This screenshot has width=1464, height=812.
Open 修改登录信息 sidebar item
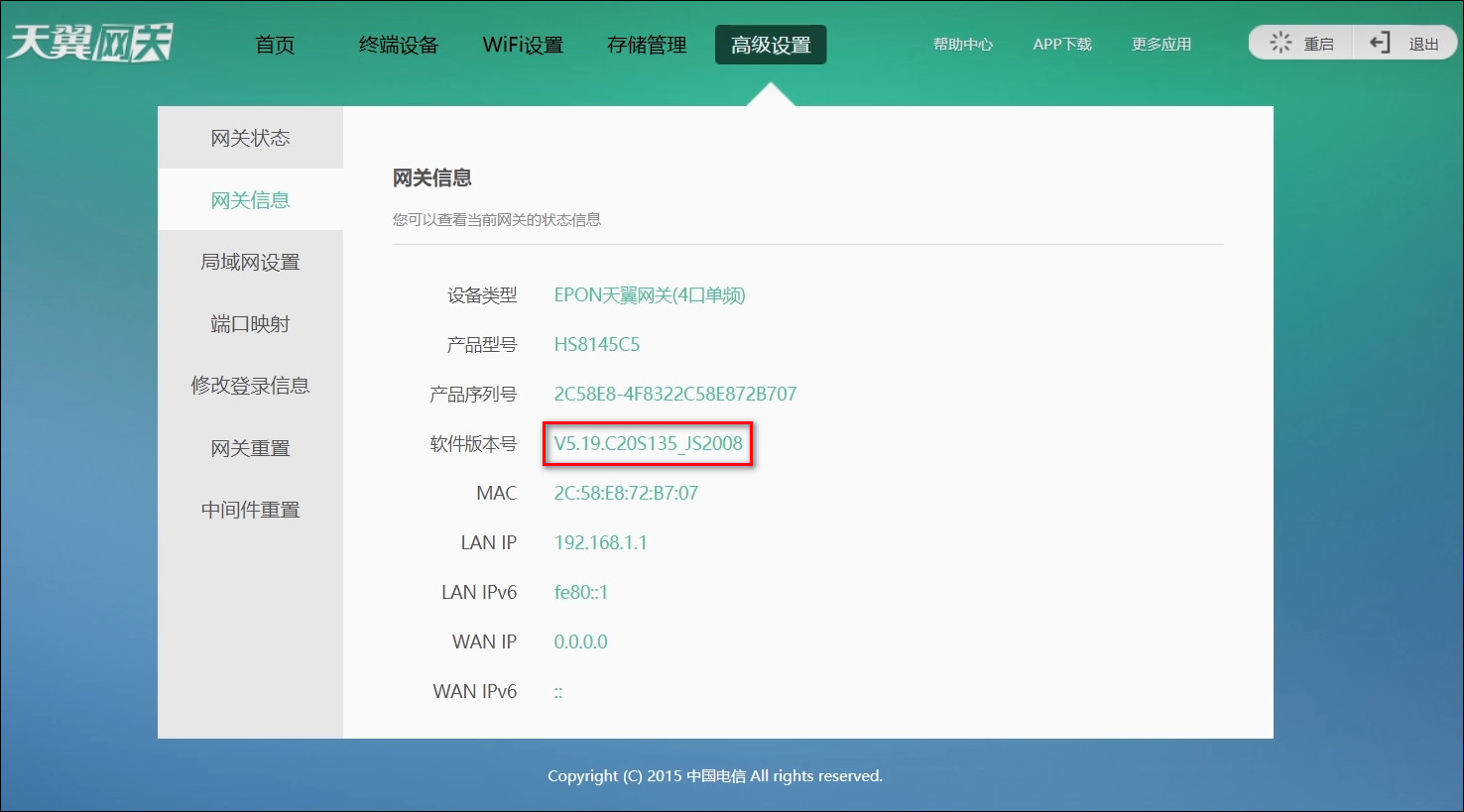click(250, 386)
